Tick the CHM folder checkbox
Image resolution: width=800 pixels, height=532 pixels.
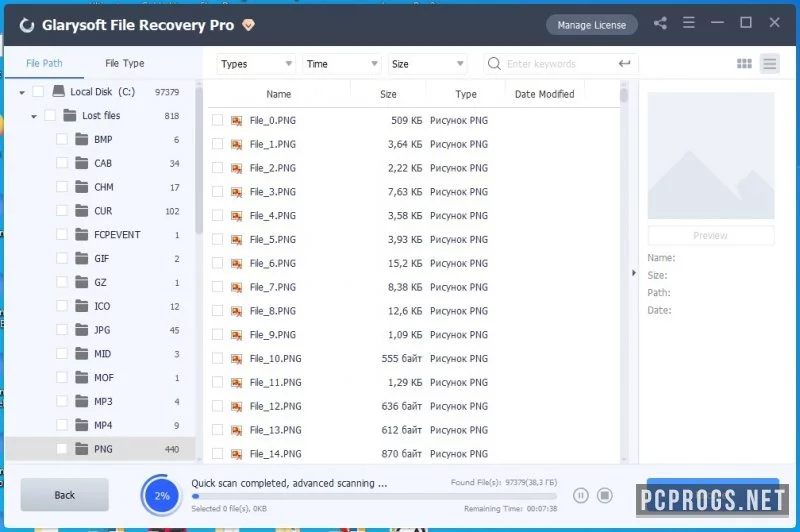click(x=62, y=187)
